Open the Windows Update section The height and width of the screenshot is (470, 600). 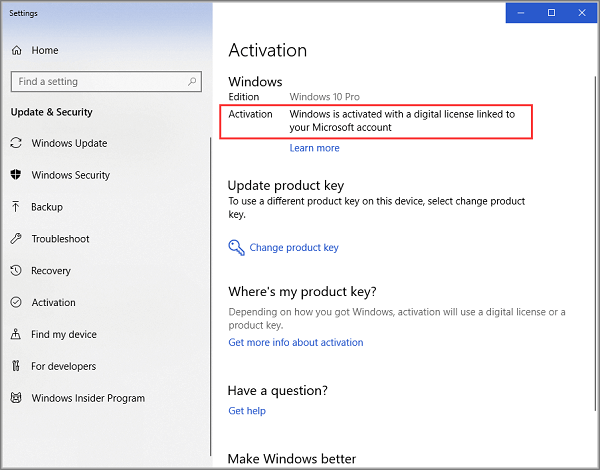coord(69,143)
